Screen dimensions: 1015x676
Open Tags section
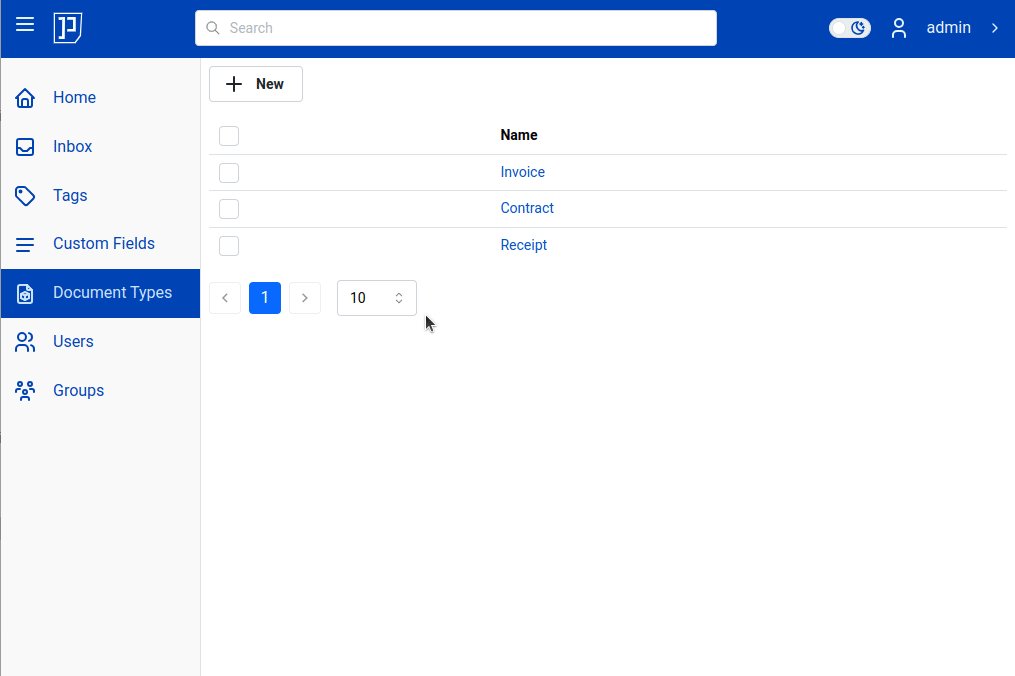tap(100, 196)
